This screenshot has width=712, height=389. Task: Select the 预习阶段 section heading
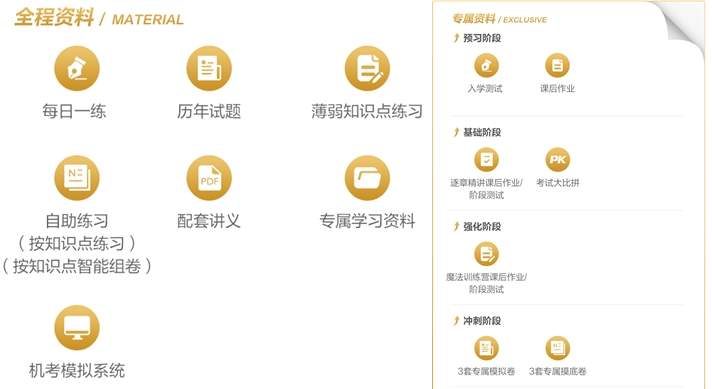pyautogui.click(x=482, y=38)
